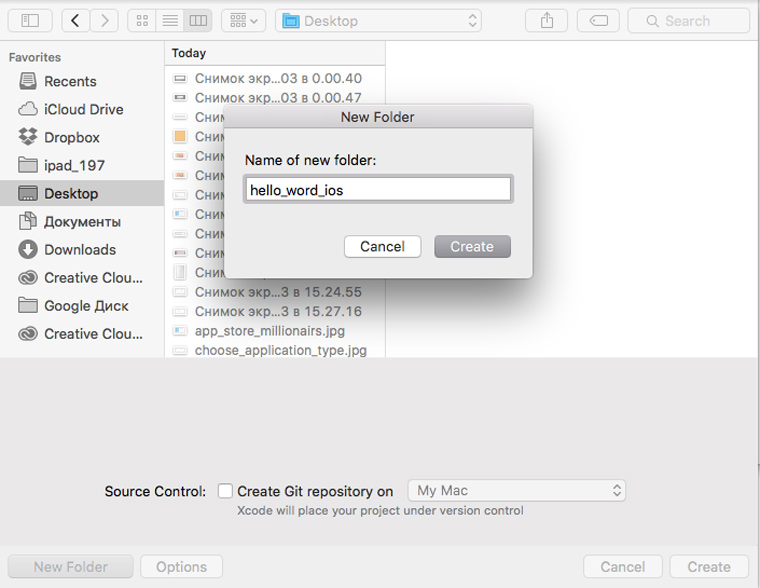
Task: Select Downloads in the sidebar
Action: click(82, 250)
